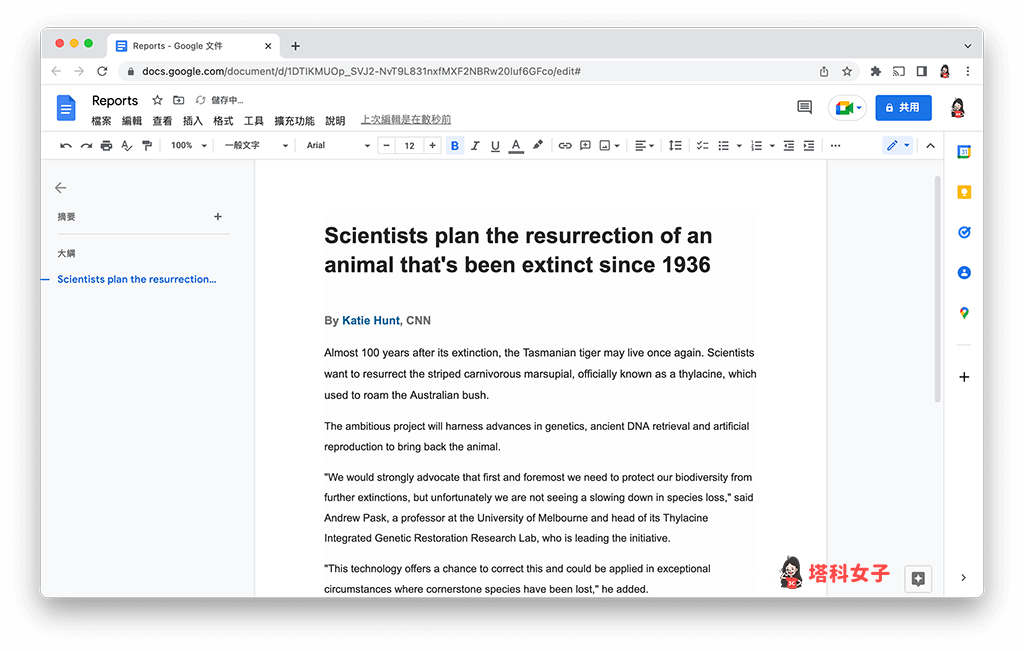Click the Reports document title
Viewport: 1024px width, 651px height.
115,101
